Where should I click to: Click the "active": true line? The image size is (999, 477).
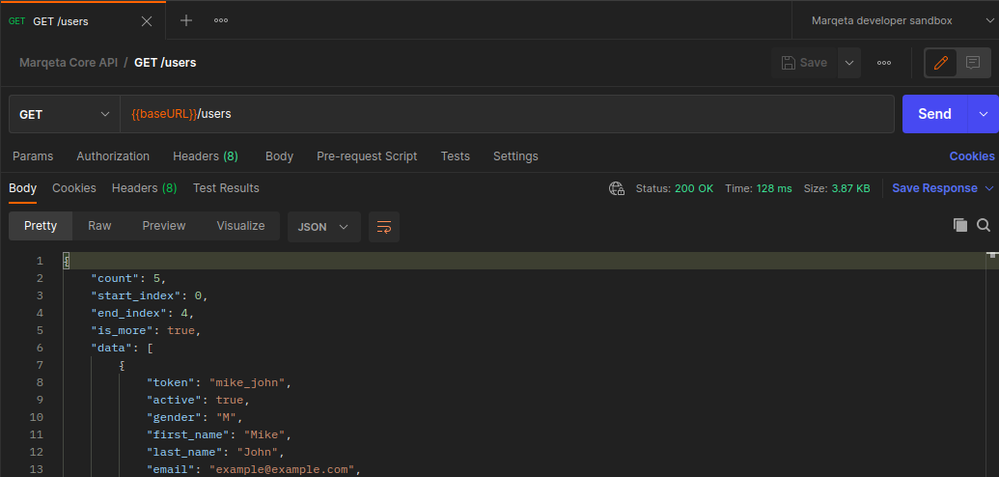[x=198, y=400]
